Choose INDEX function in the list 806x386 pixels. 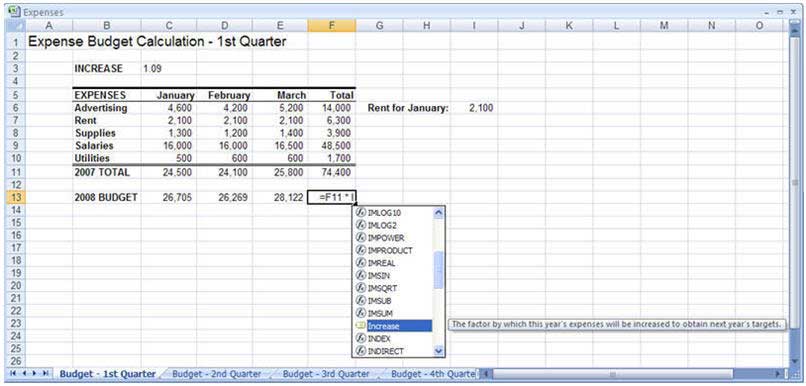coord(394,339)
